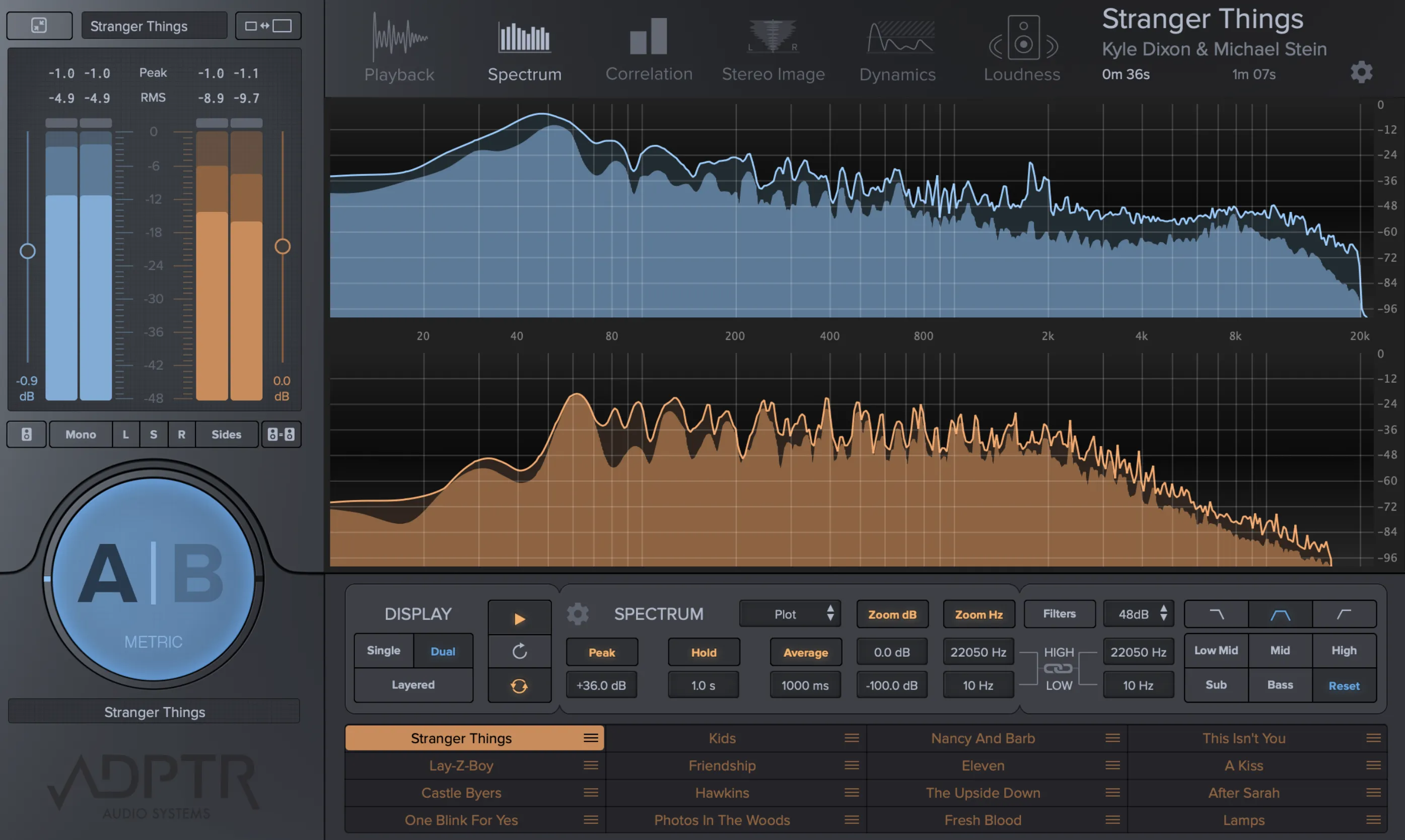The width and height of the screenshot is (1405, 840).
Task: Toggle the S stereo monitoring button
Action: pos(154,434)
